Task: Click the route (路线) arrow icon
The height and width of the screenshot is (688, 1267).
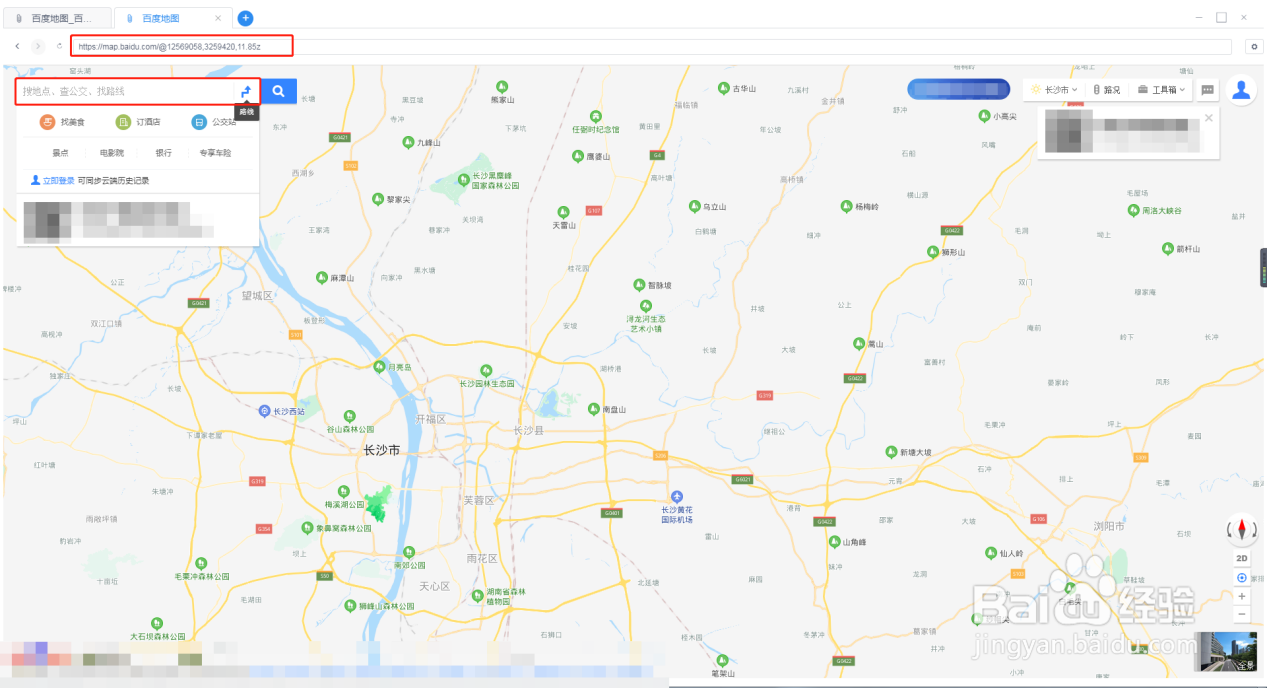Action: point(246,91)
